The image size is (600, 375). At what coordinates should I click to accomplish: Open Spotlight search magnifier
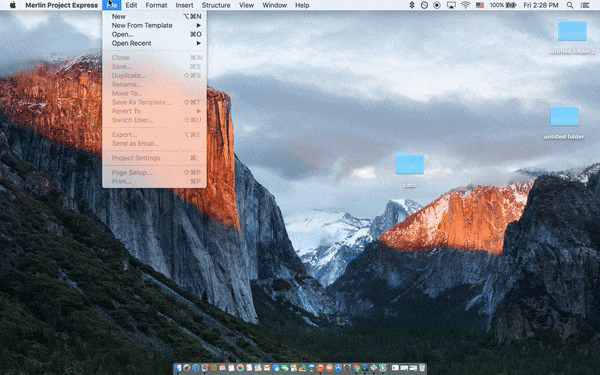pyautogui.click(x=570, y=5)
